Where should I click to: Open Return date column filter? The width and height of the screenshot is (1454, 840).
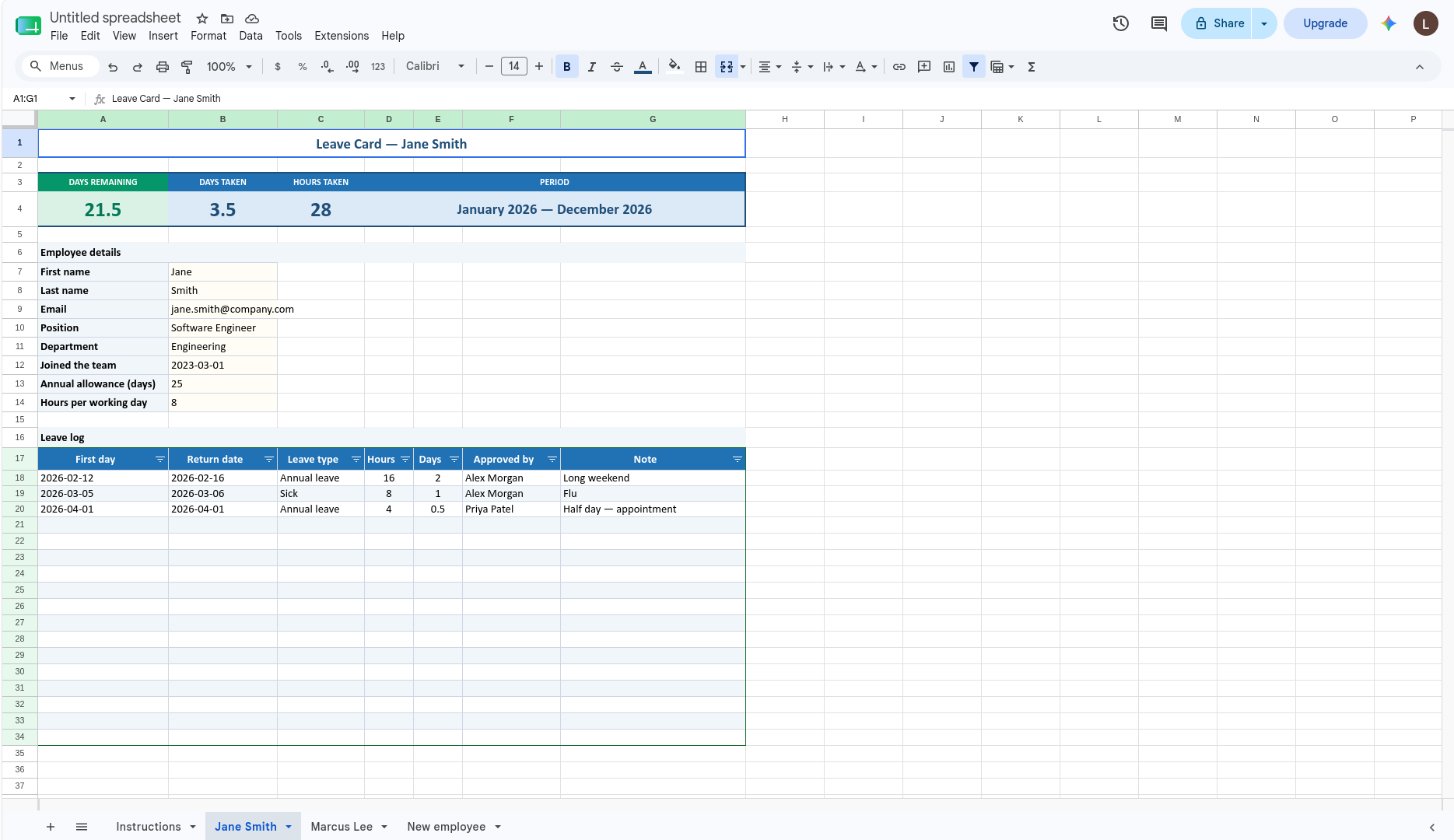click(x=269, y=459)
